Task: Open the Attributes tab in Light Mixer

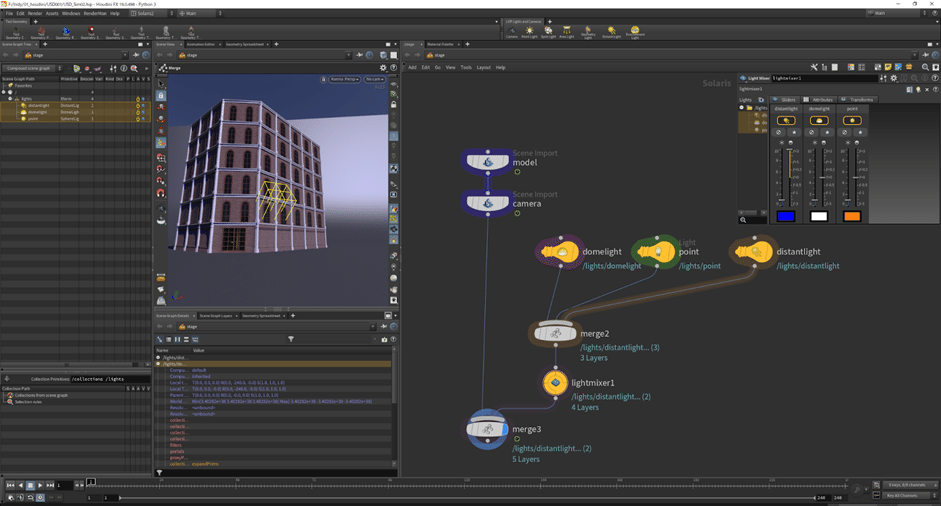Action: tap(821, 99)
